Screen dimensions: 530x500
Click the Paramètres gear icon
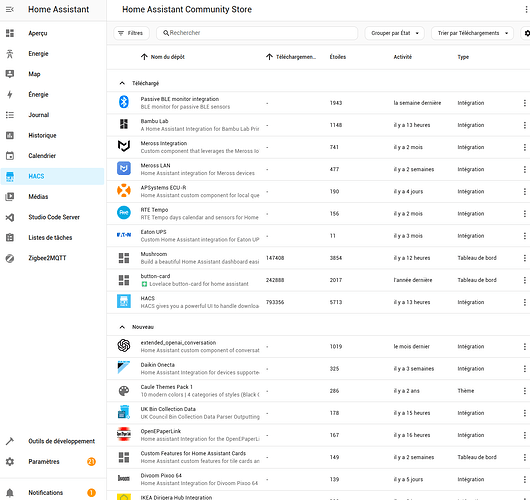(x=10, y=461)
